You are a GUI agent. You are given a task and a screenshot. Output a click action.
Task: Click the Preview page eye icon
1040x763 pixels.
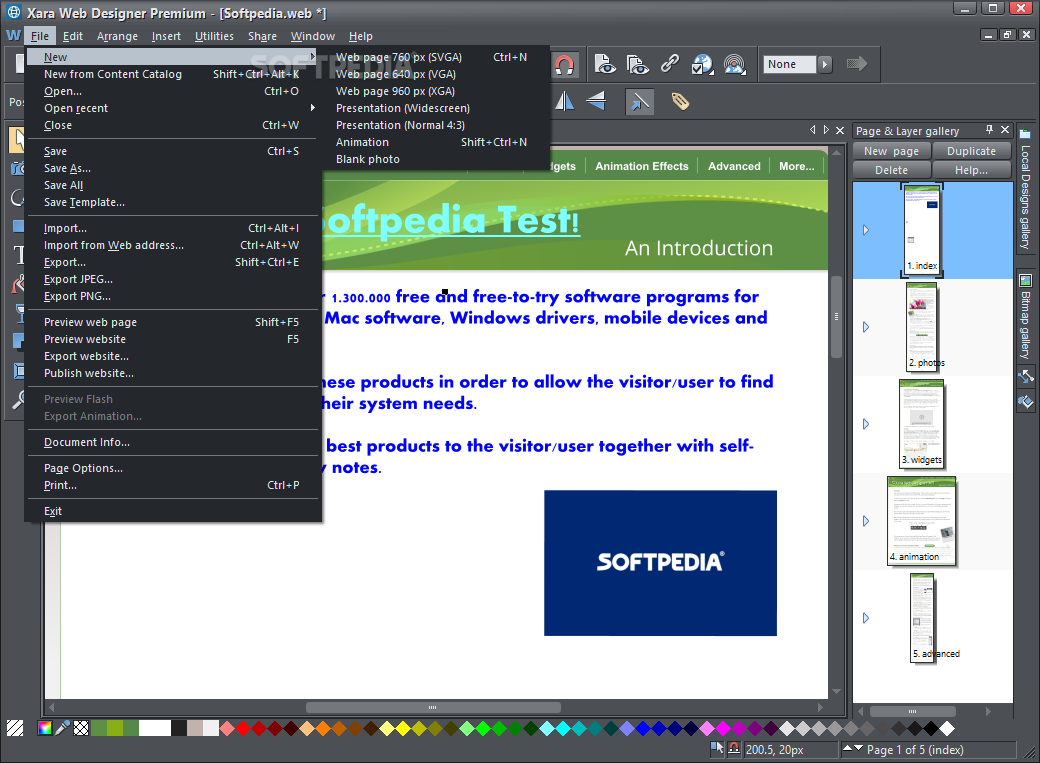click(x=604, y=64)
